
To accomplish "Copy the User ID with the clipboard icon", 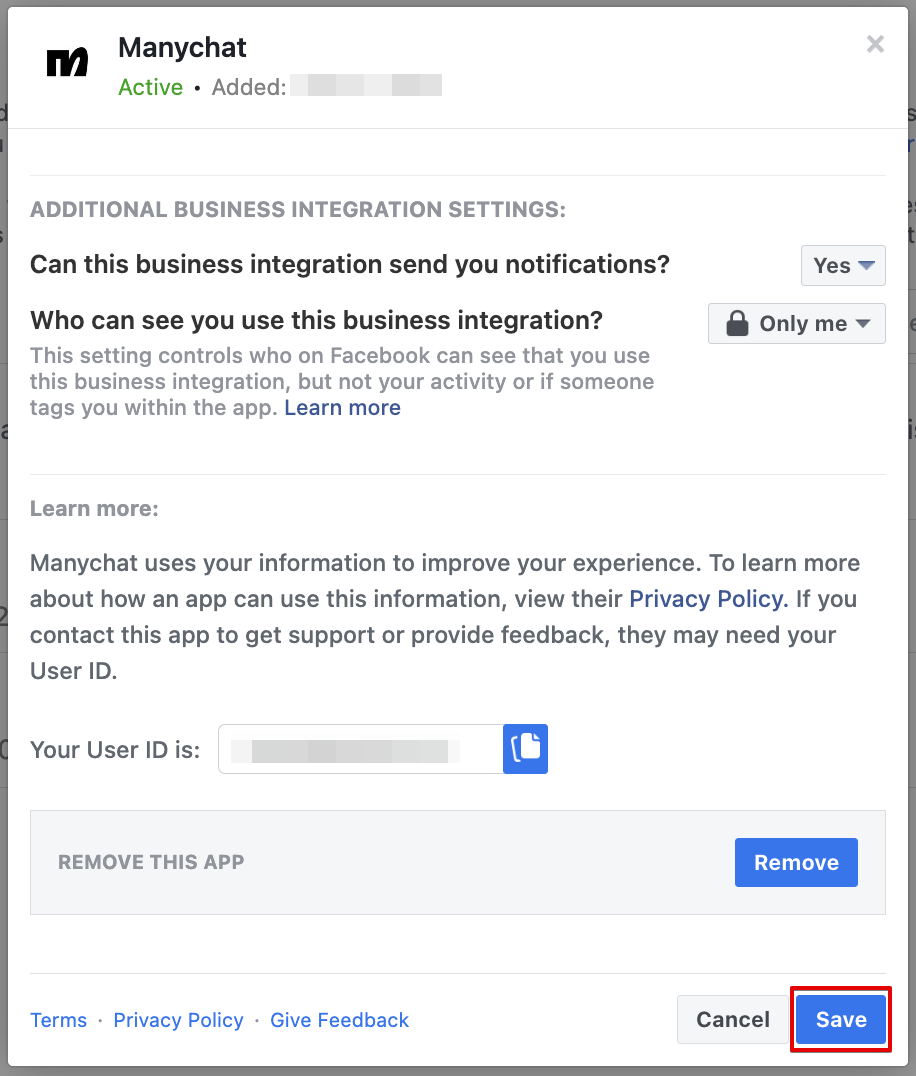I will [x=526, y=748].
